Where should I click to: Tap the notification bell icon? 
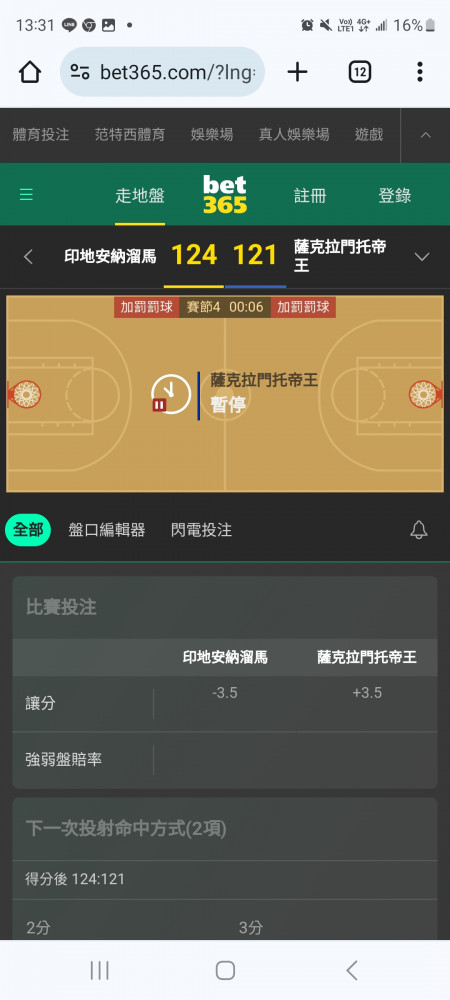(x=419, y=529)
